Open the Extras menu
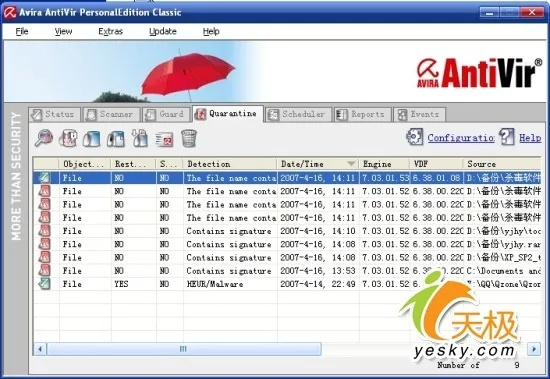The width and height of the screenshot is (550, 379). [x=110, y=32]
